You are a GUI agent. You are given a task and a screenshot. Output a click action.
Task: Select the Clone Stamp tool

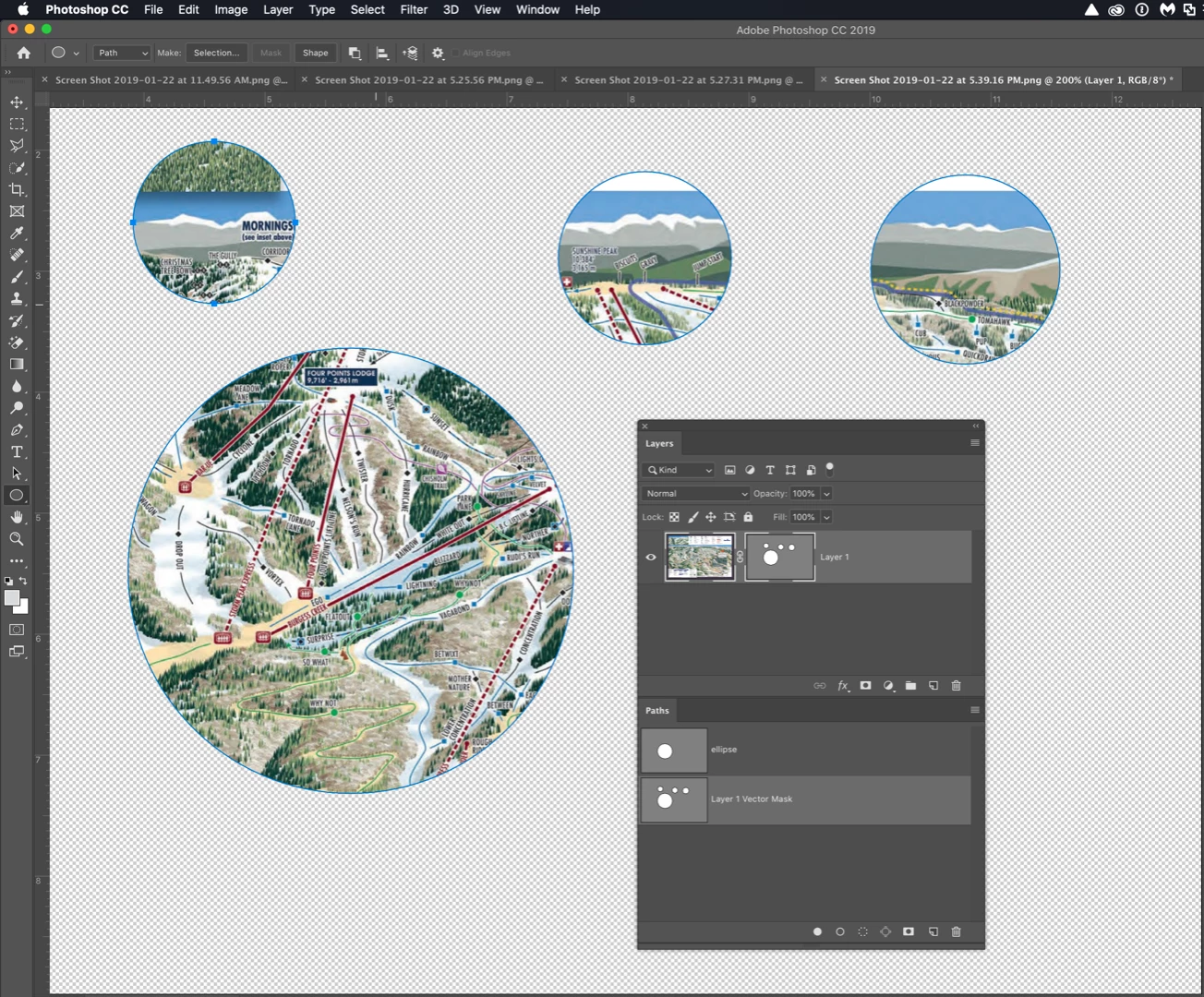[17, 299]
